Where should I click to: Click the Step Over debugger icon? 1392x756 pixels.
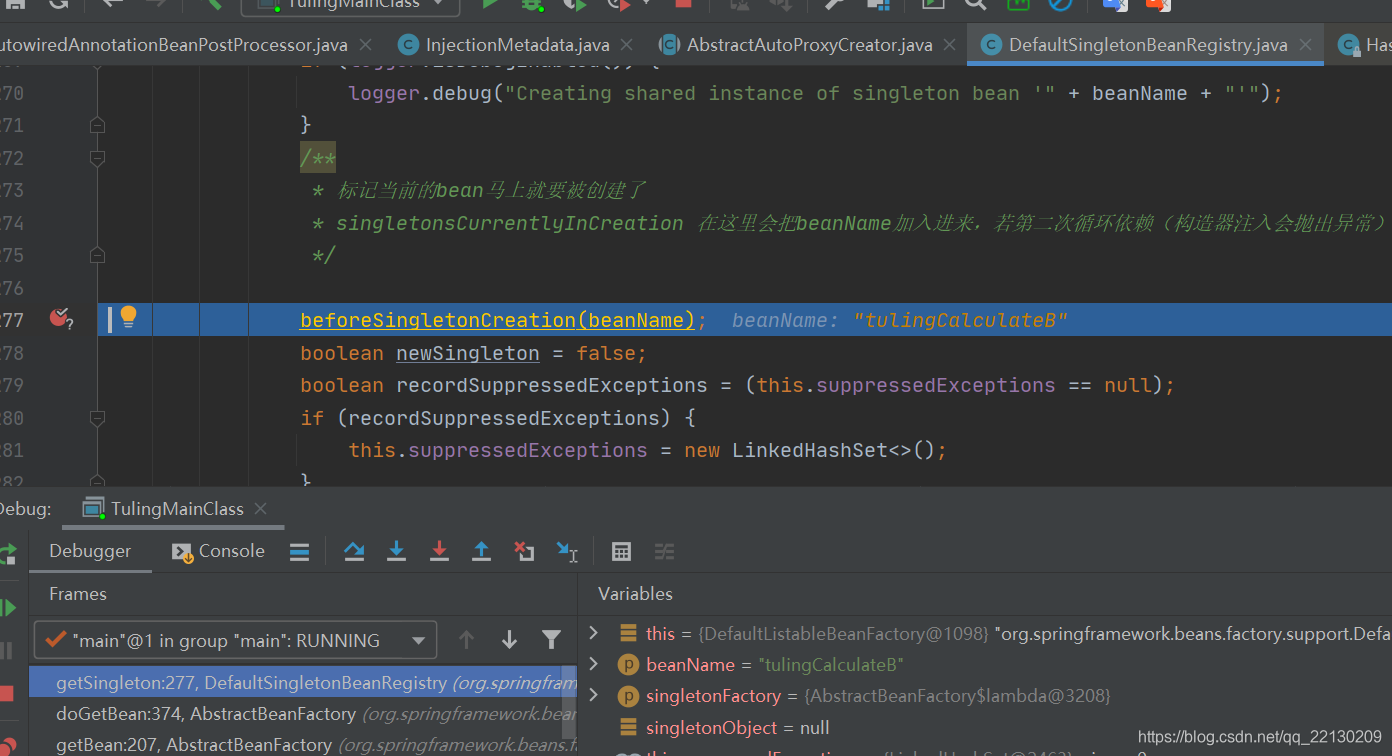click(354, 551)
